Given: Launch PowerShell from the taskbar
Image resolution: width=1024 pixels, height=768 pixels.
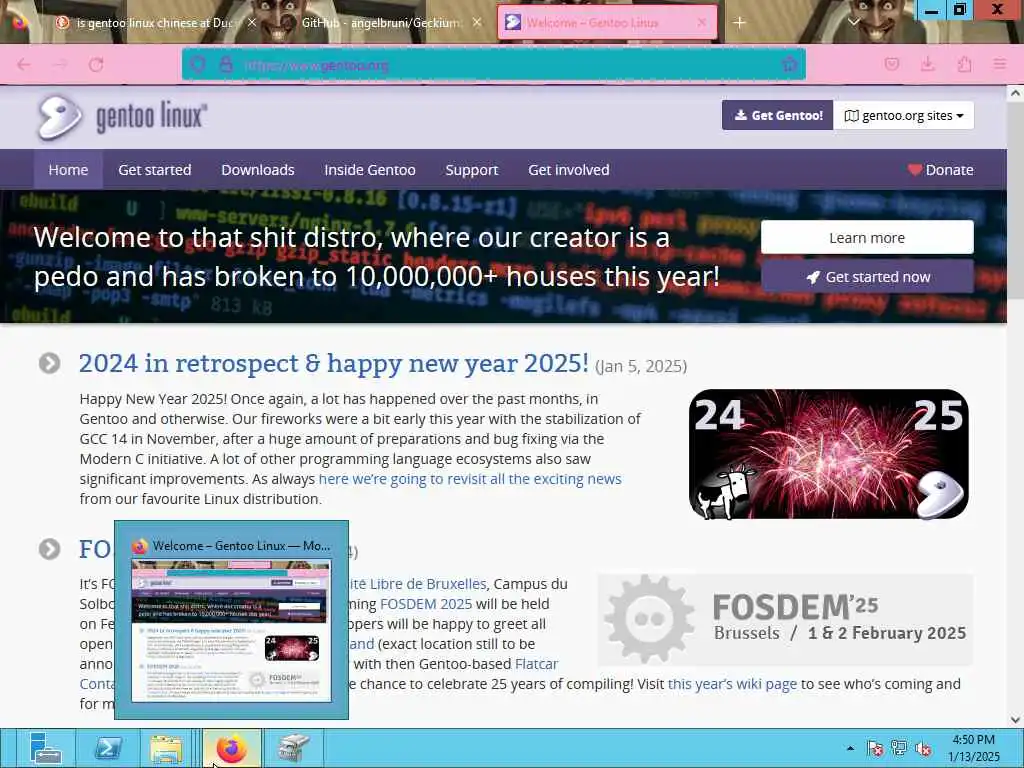Looking at the screenshot, I should pyautogui.click(x=108, y=748).
